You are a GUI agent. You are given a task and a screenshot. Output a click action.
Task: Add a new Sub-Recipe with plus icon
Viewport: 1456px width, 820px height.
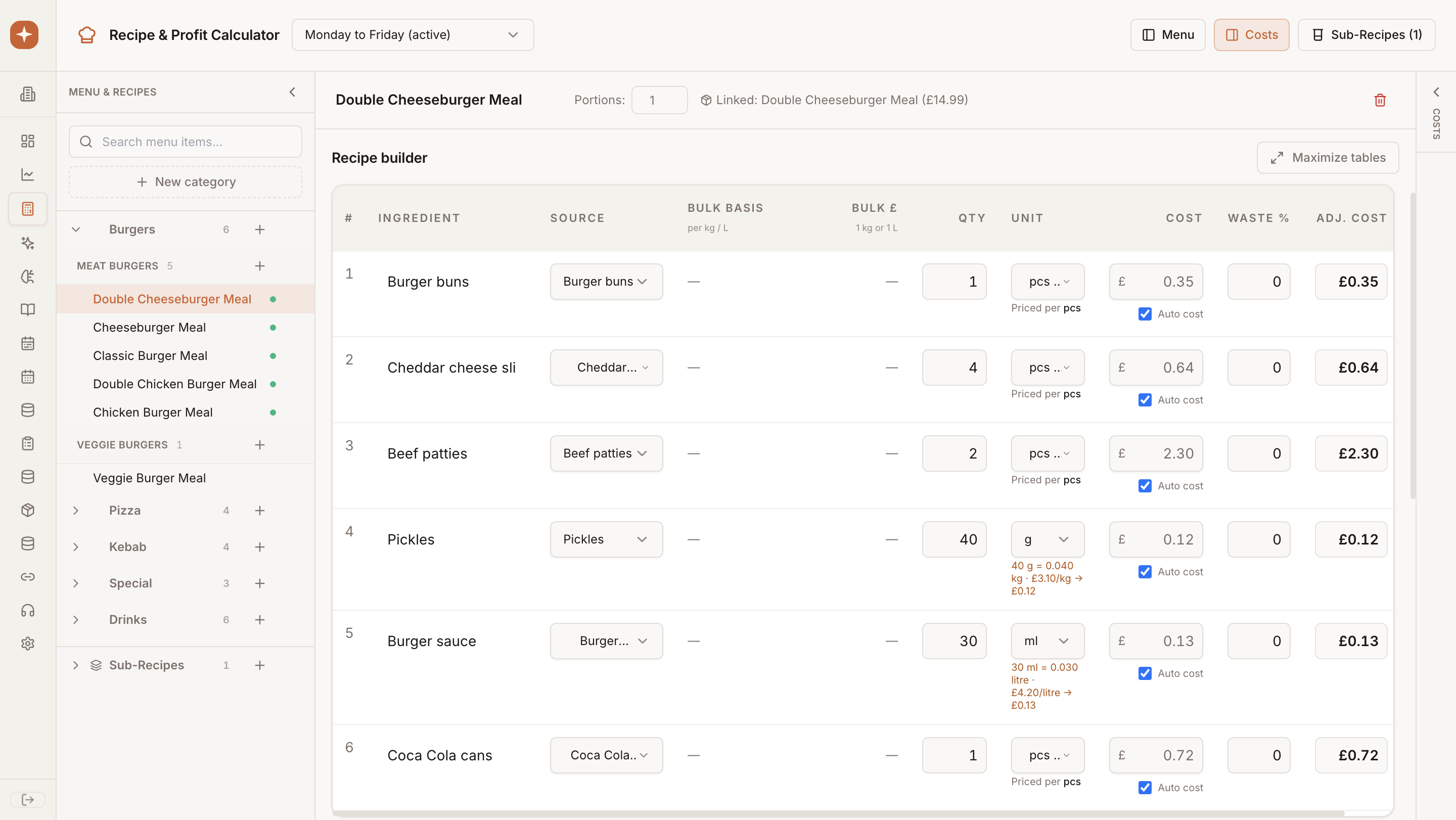[259, 665]
